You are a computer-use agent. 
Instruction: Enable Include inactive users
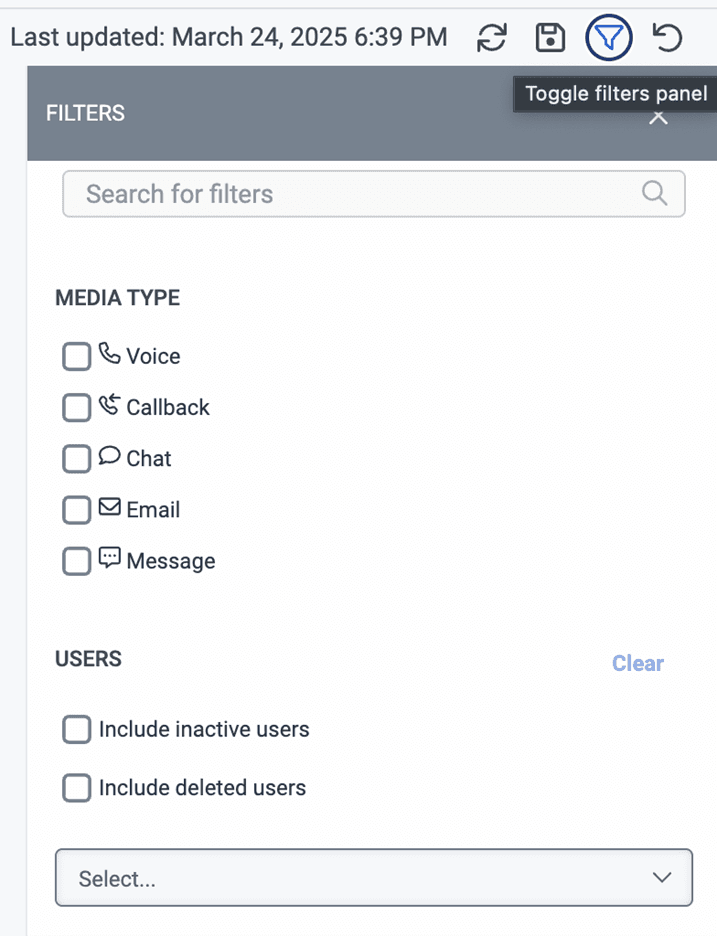click(76, 729)
